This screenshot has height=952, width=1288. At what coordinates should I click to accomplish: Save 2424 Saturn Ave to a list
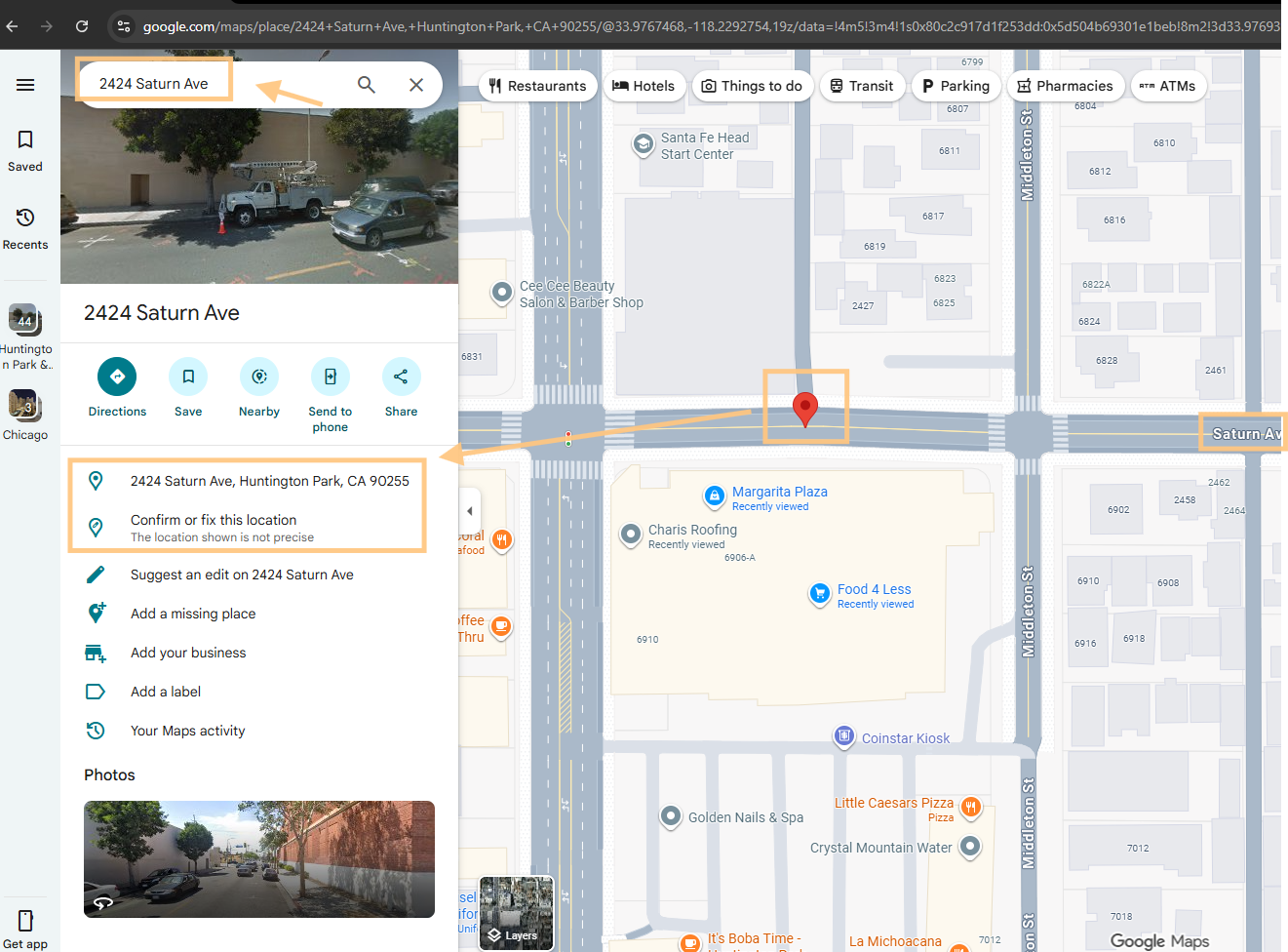188,377
